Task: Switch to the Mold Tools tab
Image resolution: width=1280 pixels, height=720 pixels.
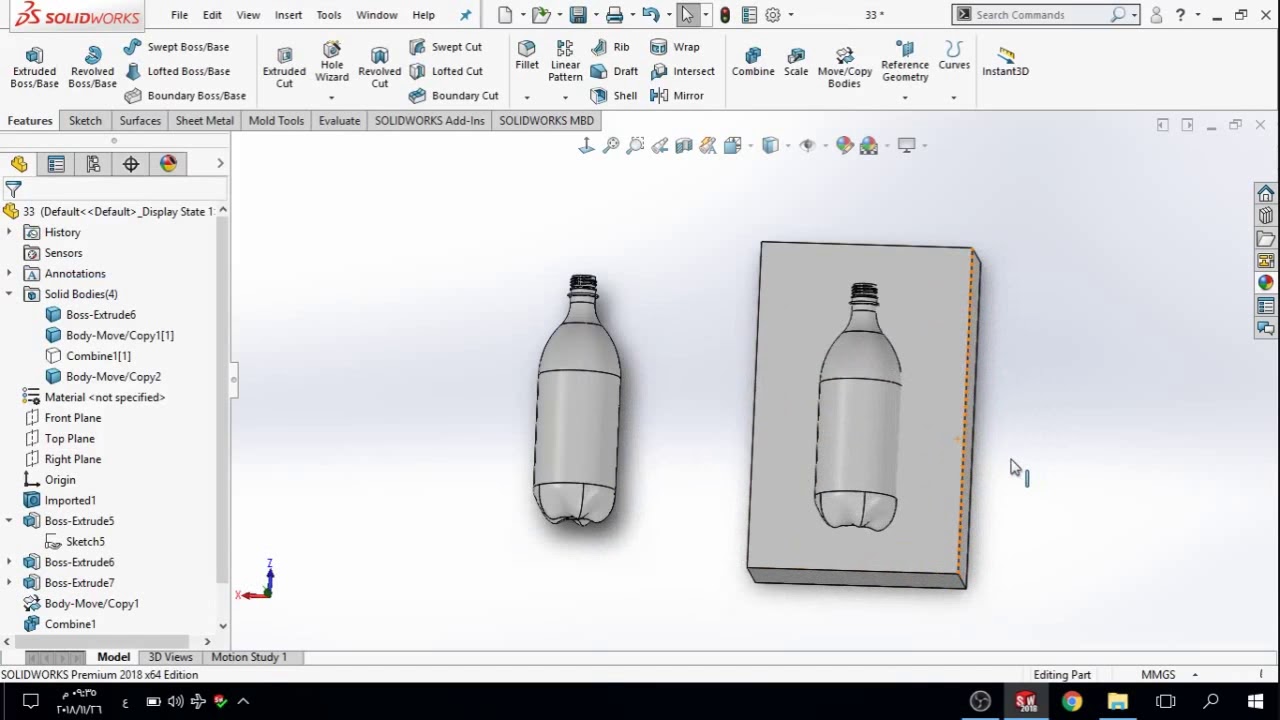Action: coord(276,121)
